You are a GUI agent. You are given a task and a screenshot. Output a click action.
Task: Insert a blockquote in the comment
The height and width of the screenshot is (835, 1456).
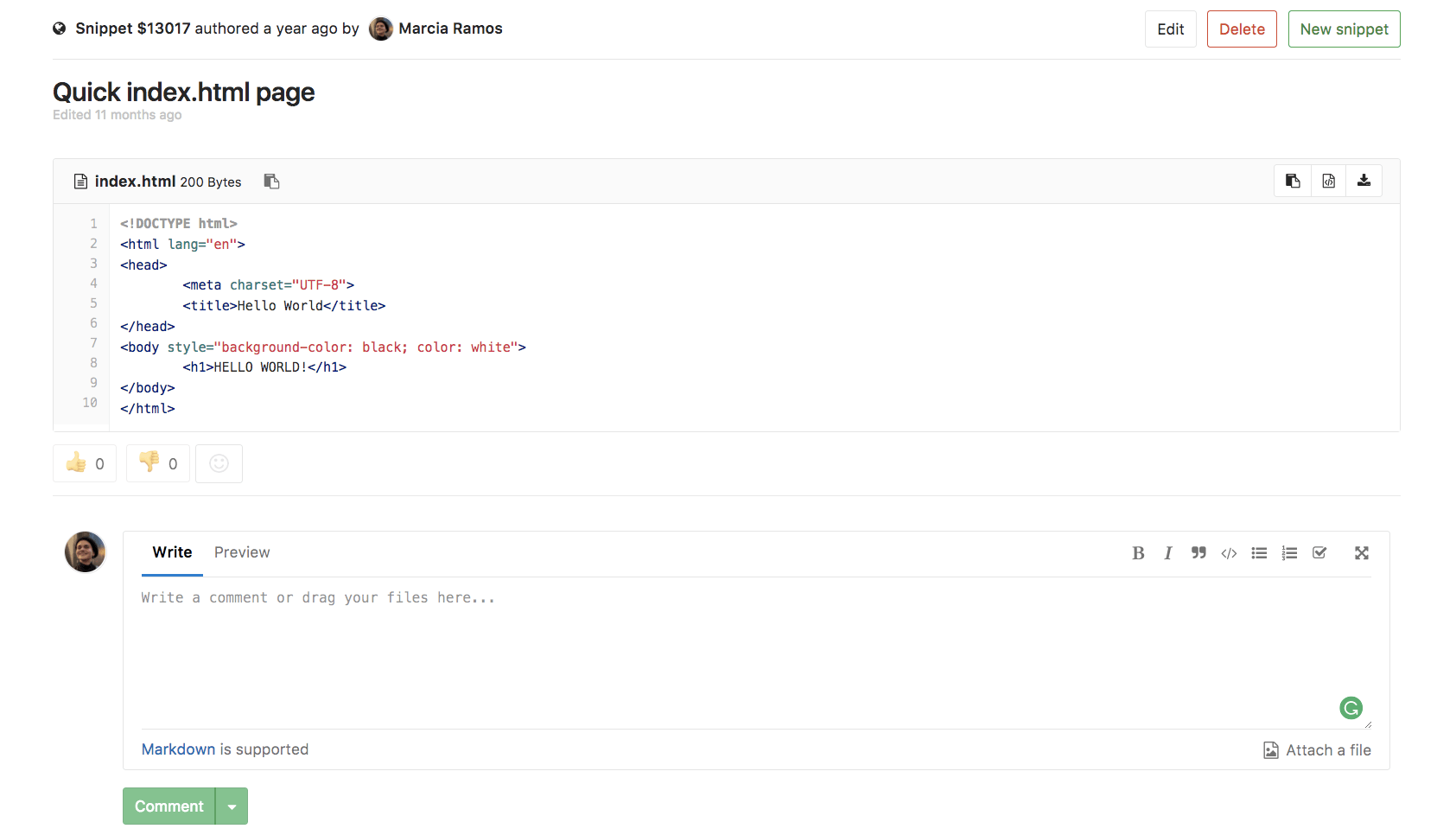[1198, 553]
